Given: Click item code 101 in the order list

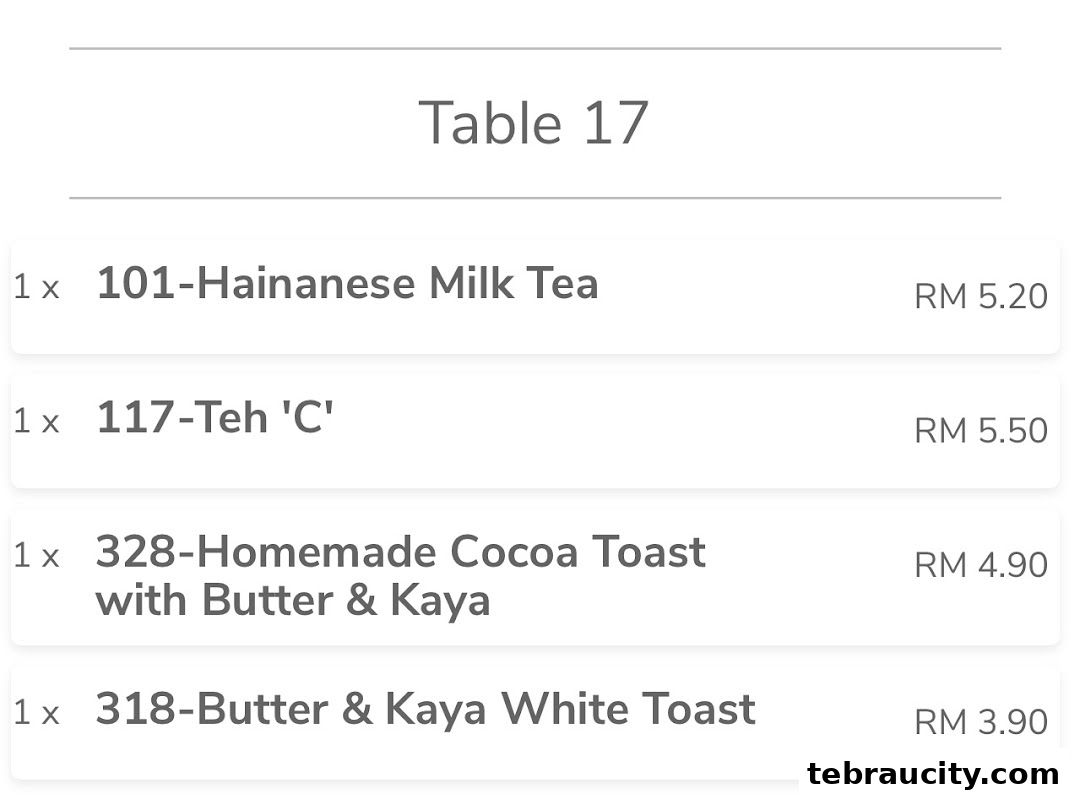Looking at the screenshot, I should pos(135,285).
